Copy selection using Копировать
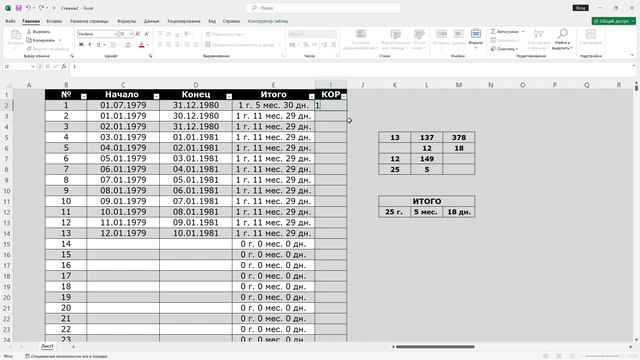Screen dimensions: 640x360 pyautogui.click(x=41, y=40)
